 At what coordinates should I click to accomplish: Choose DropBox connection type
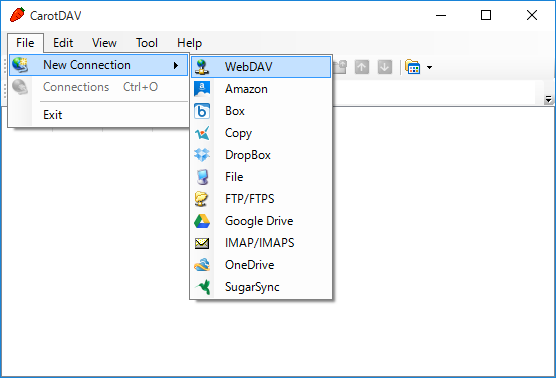tap(261, 155)
